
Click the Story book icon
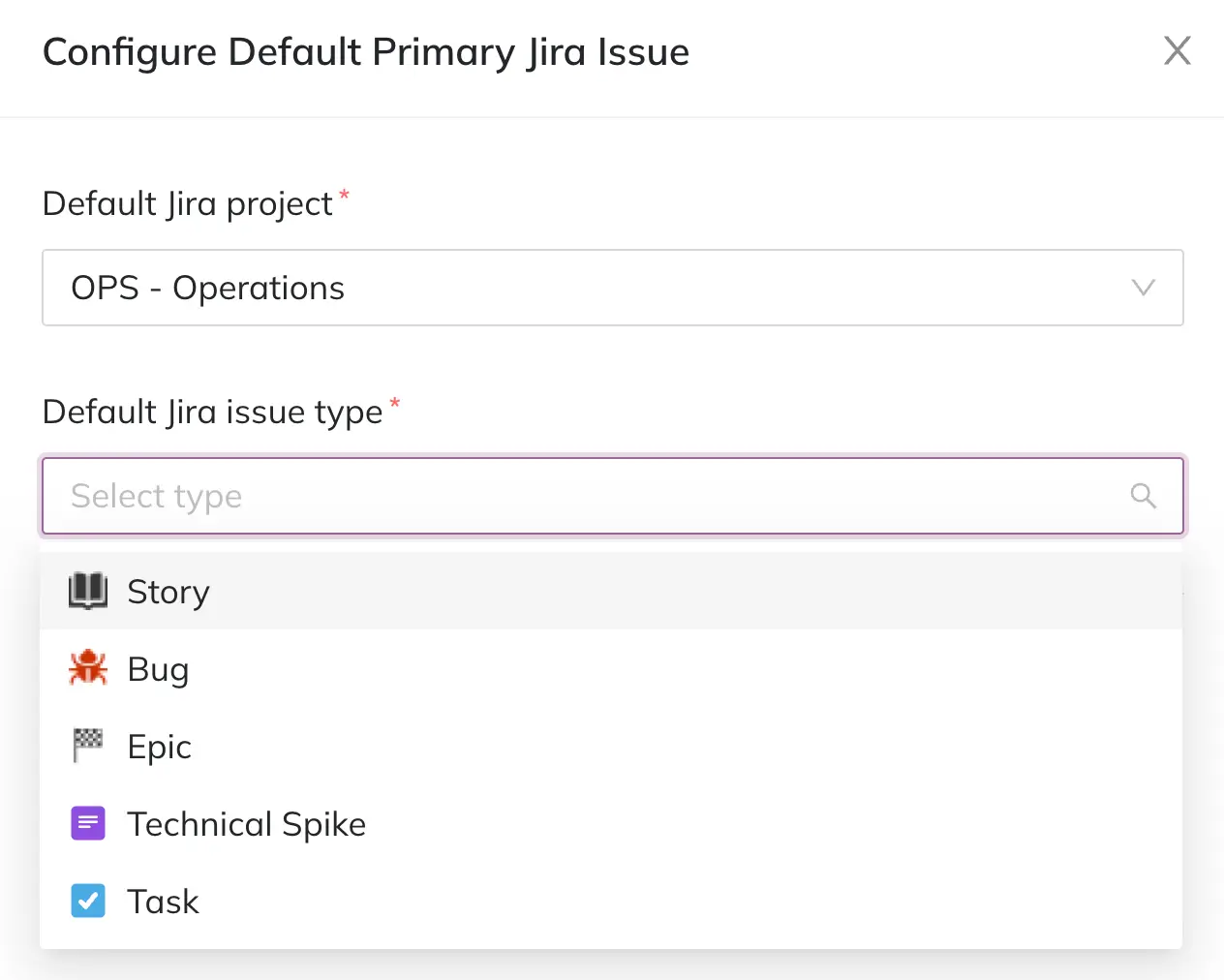[88, 591]
